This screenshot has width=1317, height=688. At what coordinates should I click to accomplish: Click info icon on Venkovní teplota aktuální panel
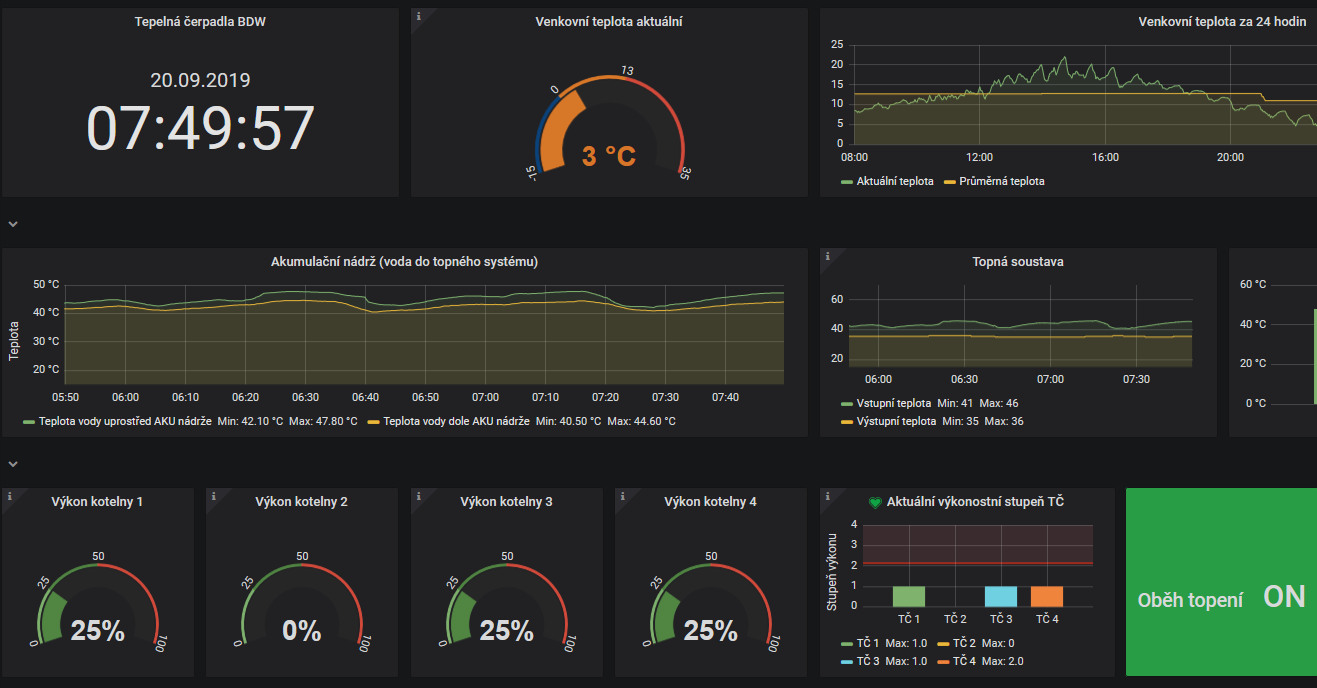[418, 16]
